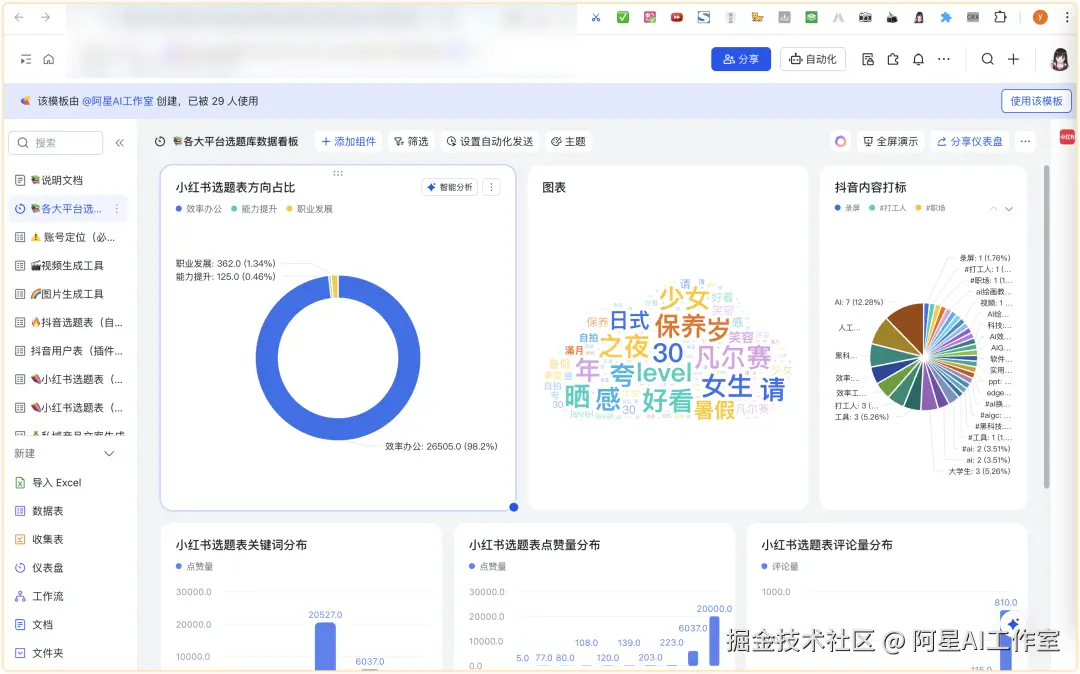Open 视频生成工具 in sidebar
Image resolution: width=1080 pixels, height=674 pixels.
68,266
